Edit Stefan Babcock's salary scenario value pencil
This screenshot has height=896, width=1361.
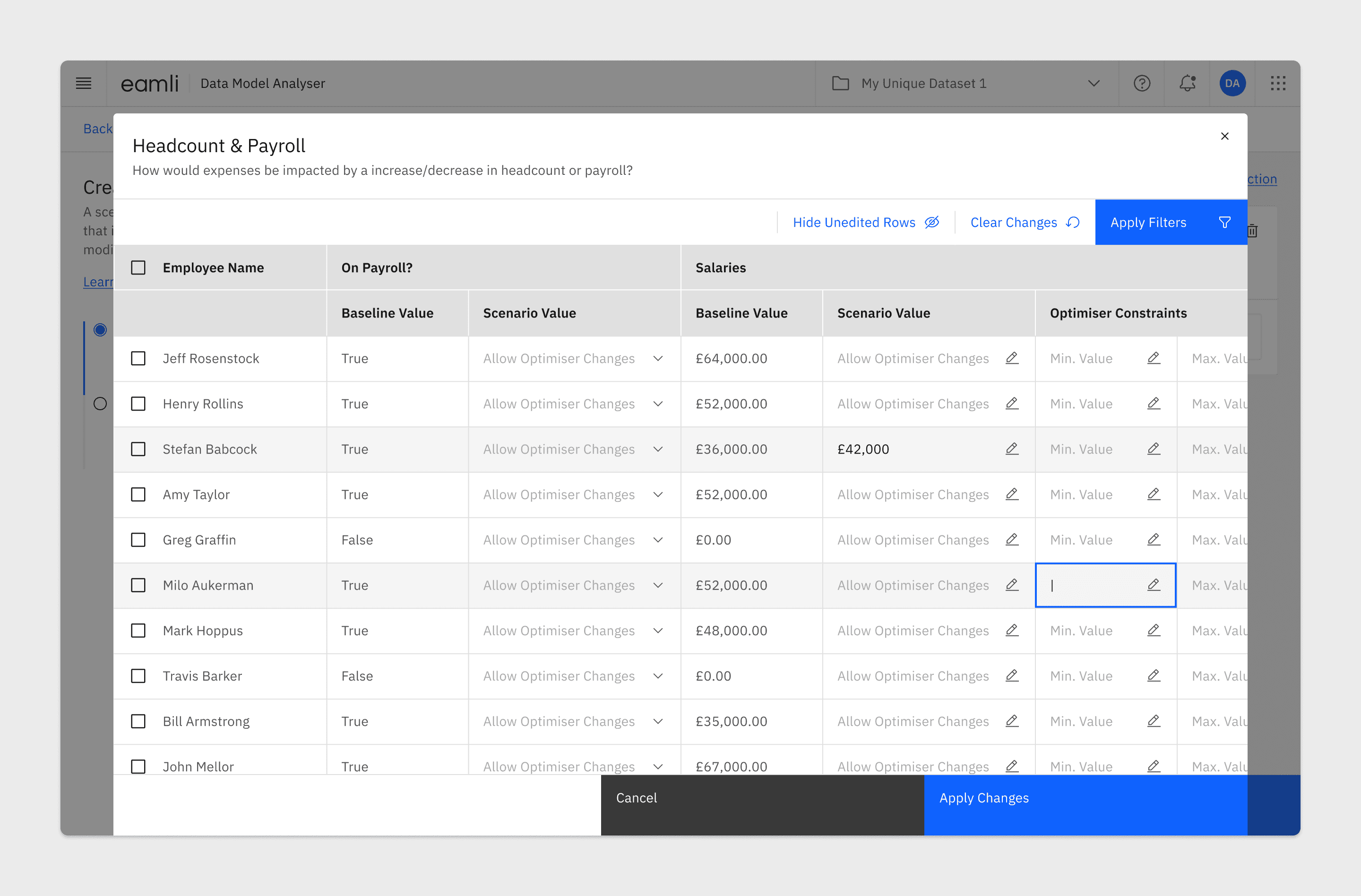pyautogui.click(x=1012, y=449)
